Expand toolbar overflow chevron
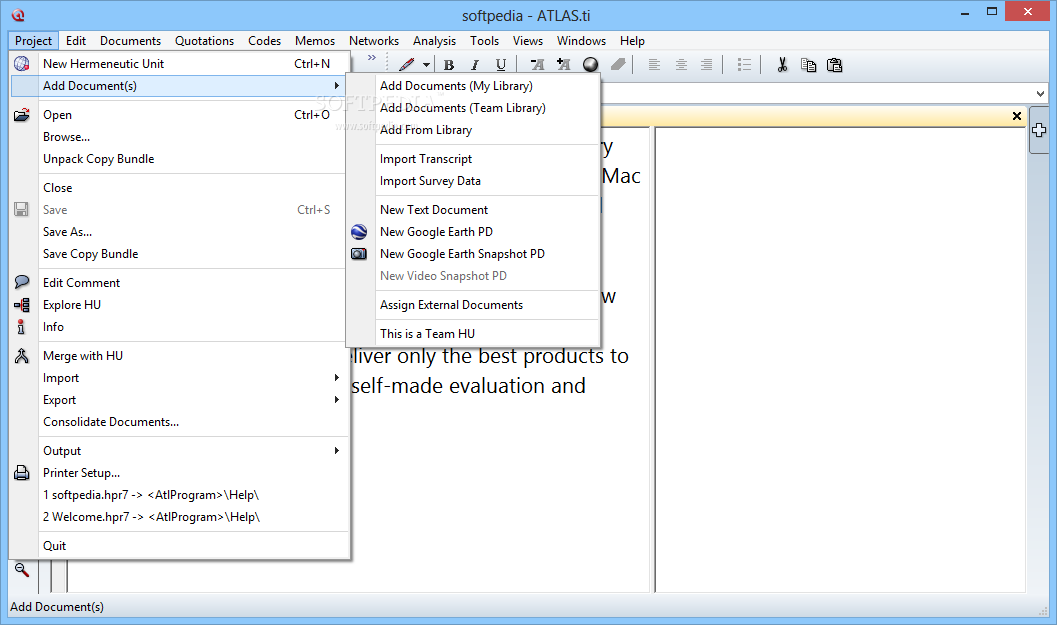Viewport: 1057px width, 625px height. pos(371,58)
